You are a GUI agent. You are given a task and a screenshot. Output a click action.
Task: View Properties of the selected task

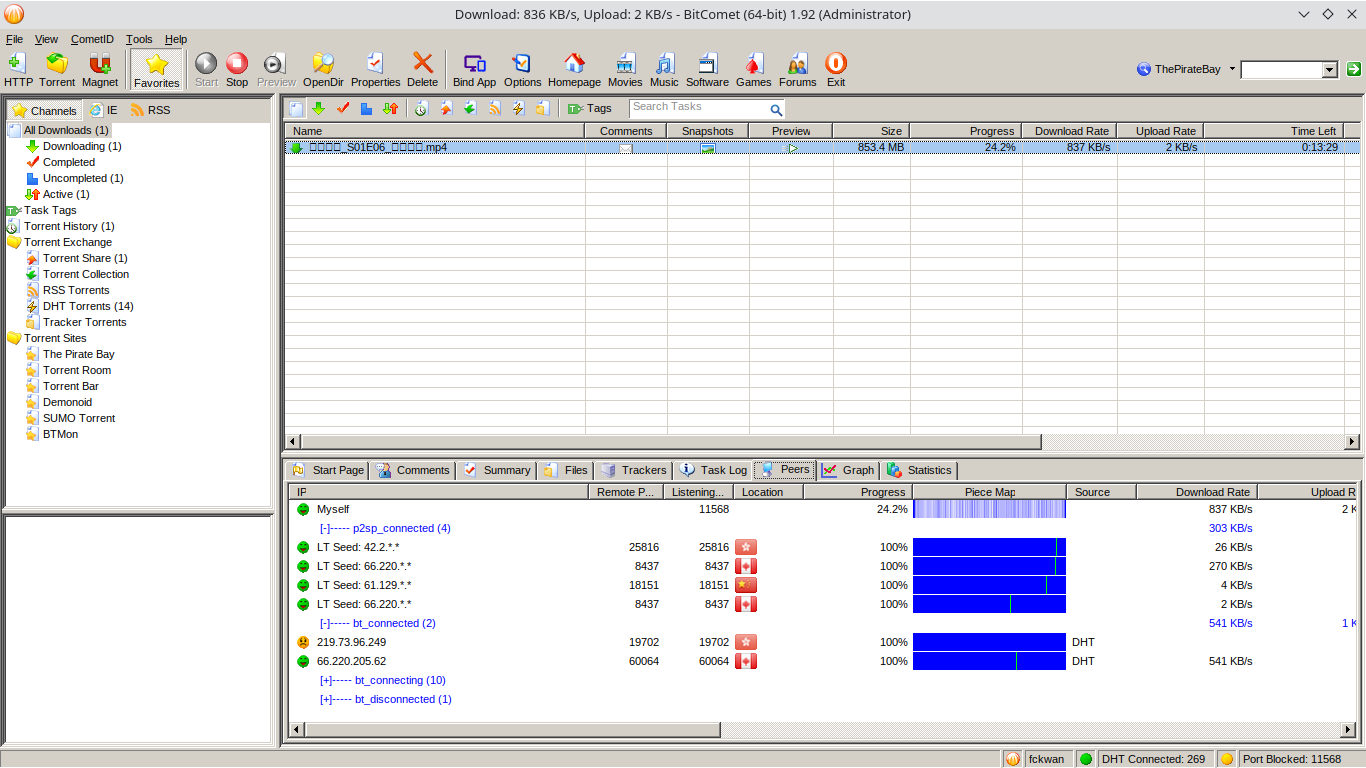pos(375,69)
